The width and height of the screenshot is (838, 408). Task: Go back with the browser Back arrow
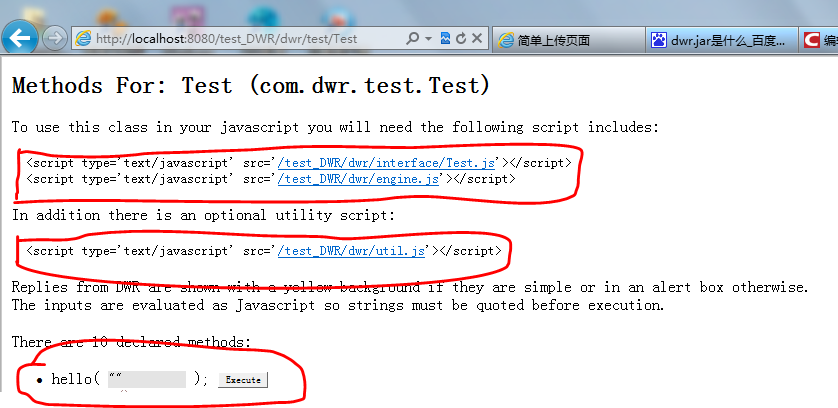(20, 38)
